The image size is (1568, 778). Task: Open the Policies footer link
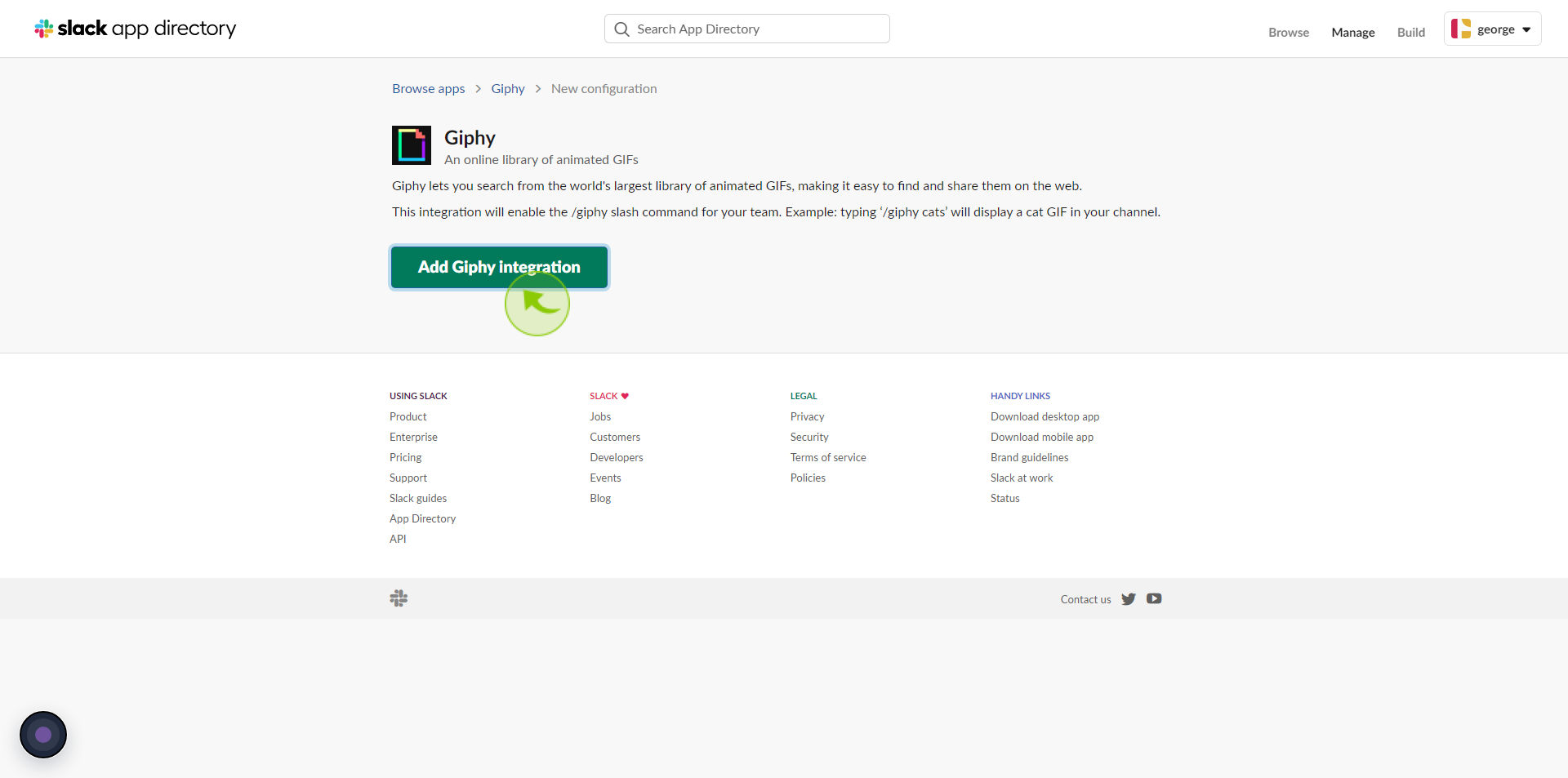(808, 478)
